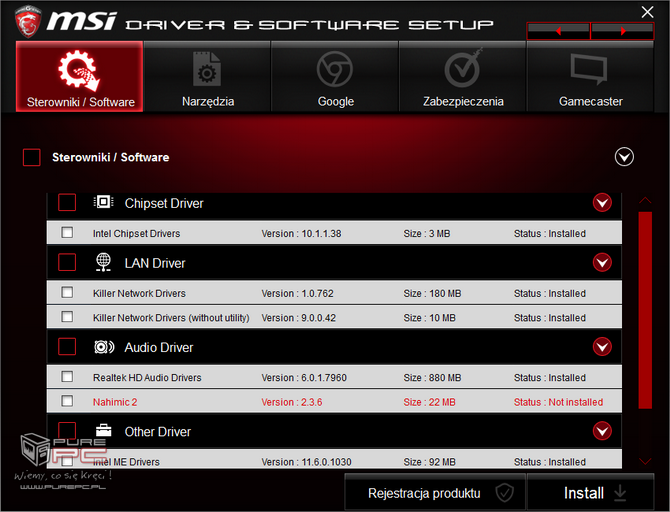
Task: Click the scrollbar up arrow
Action: (645, 200)
